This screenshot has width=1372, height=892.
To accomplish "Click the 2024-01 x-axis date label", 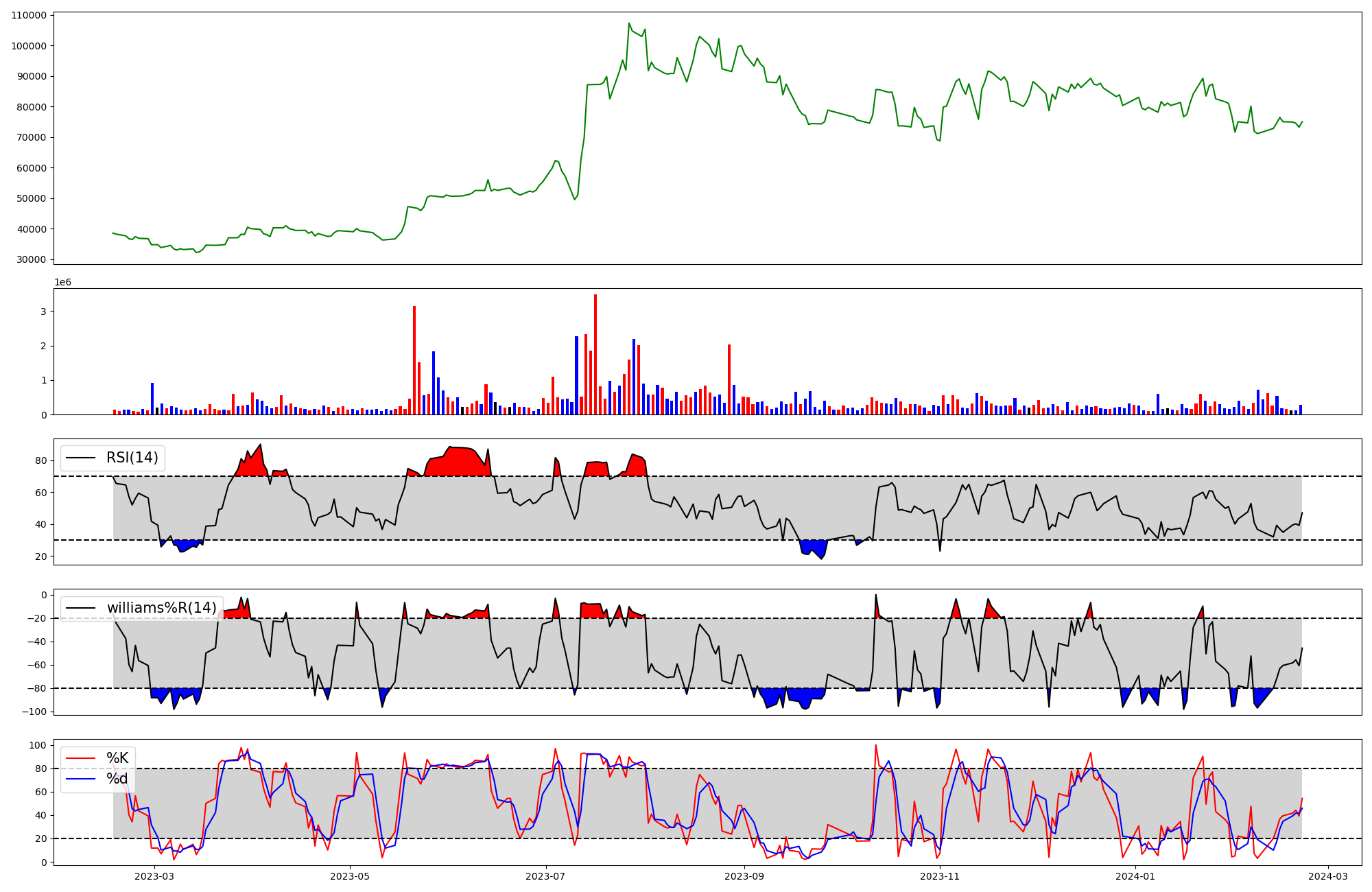I will pos(1136,876).
